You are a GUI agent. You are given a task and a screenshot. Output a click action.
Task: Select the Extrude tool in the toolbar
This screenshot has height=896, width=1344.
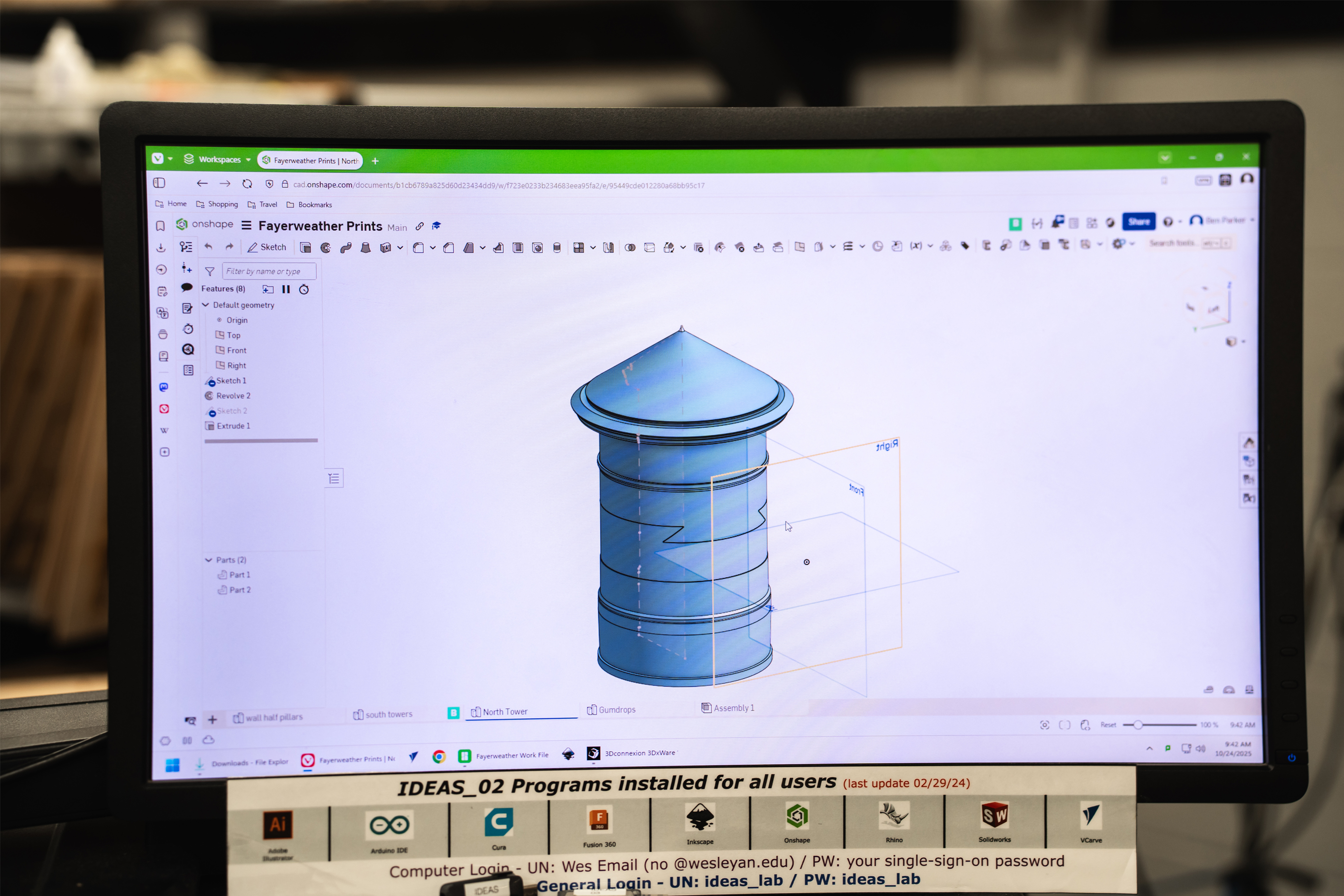305,248
